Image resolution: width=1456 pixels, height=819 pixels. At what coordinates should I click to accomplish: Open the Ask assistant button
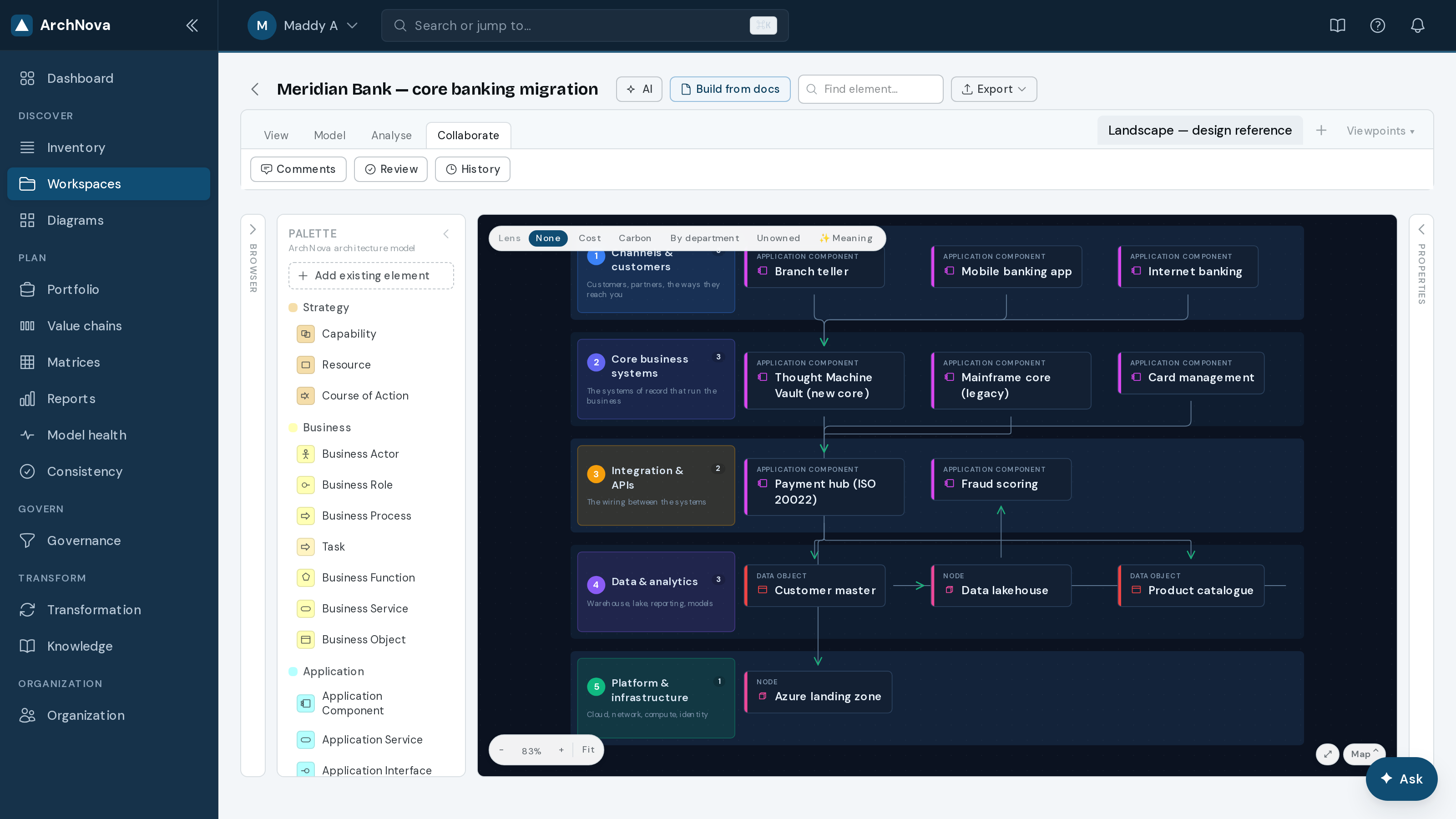click(1401, 779)
